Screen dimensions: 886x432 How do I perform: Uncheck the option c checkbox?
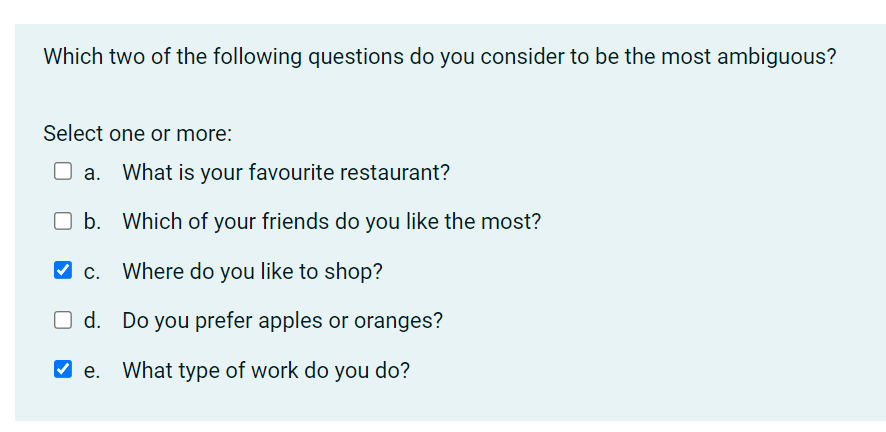tap(63, 270)
